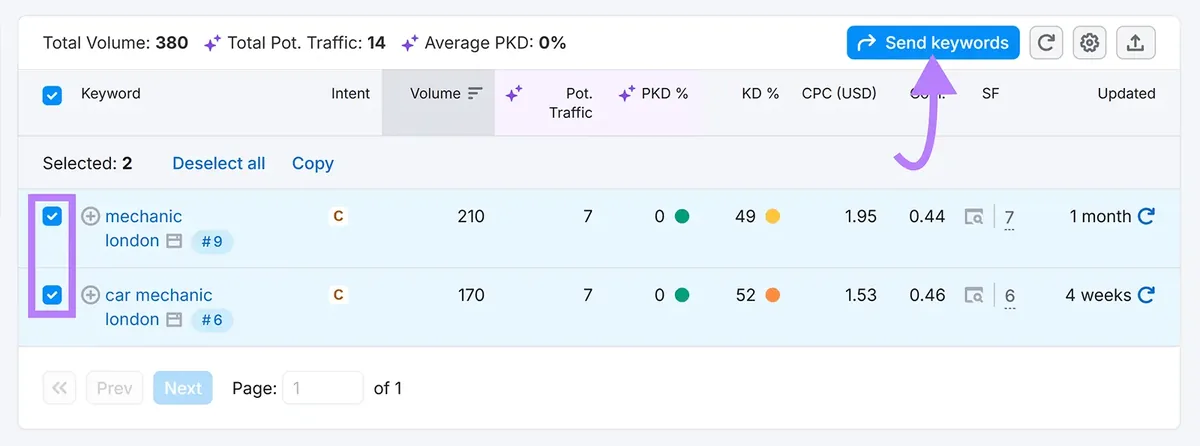Sort by the Updated column header
Screen dimensions: 1200x446
(1126, 93)
